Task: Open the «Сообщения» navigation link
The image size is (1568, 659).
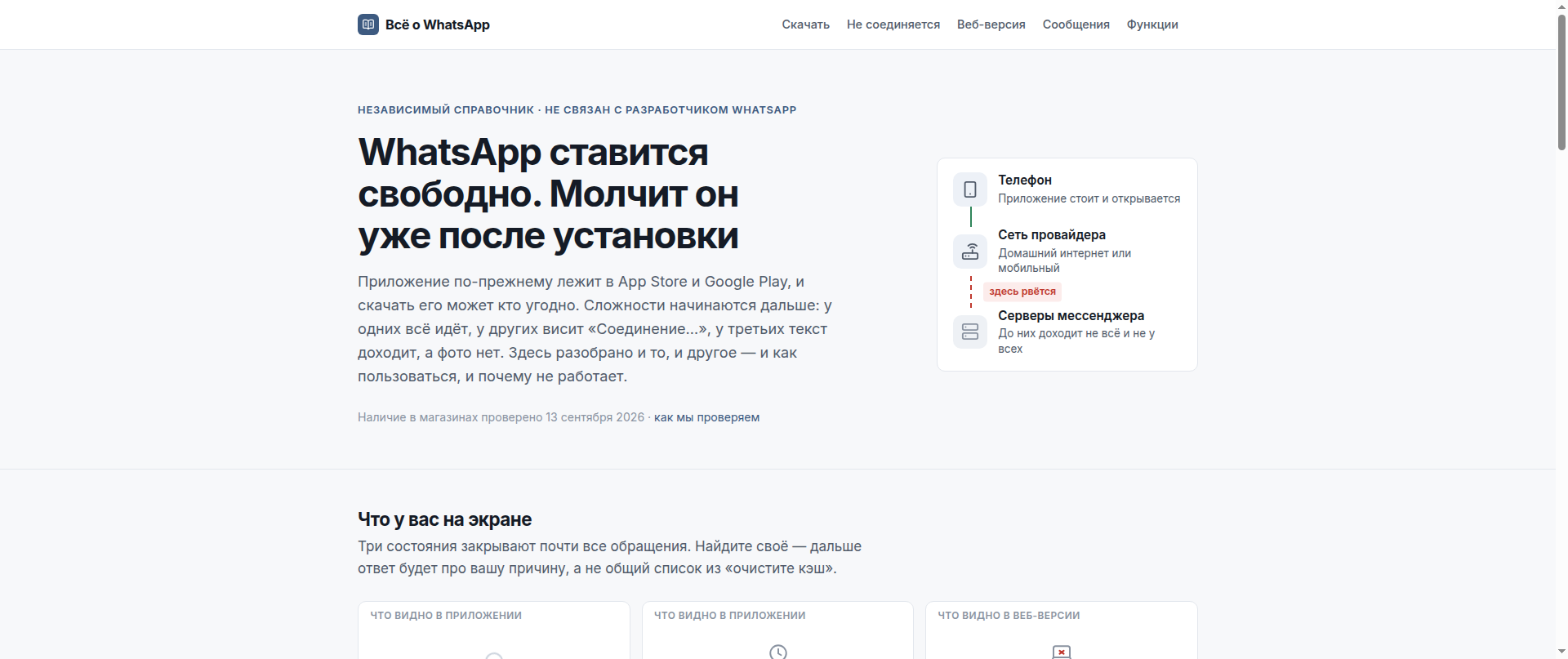Action: (x=1076, y=24)
